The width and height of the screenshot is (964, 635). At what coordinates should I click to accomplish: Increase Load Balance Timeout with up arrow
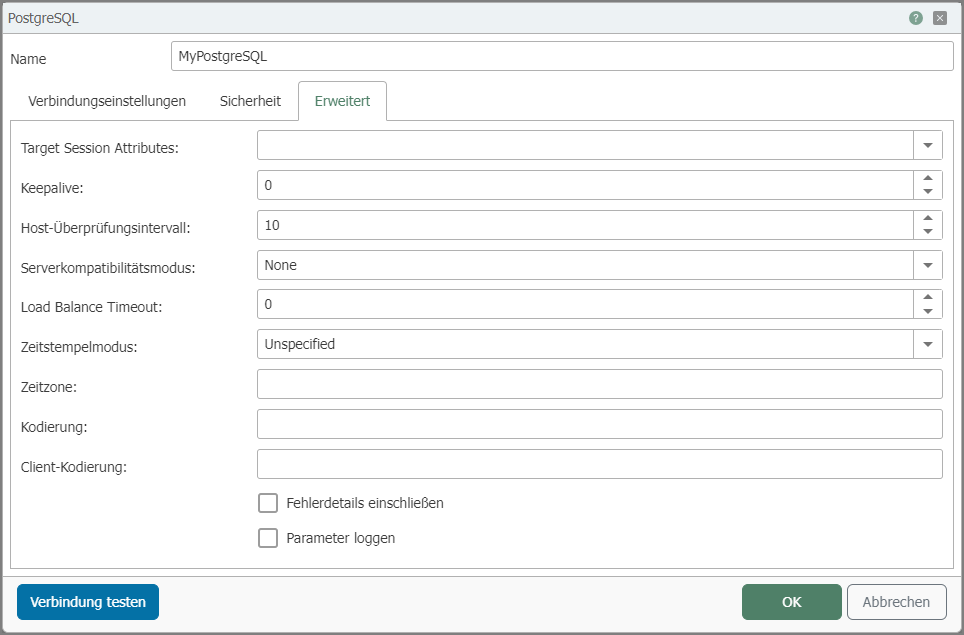(x=928, y=298)
